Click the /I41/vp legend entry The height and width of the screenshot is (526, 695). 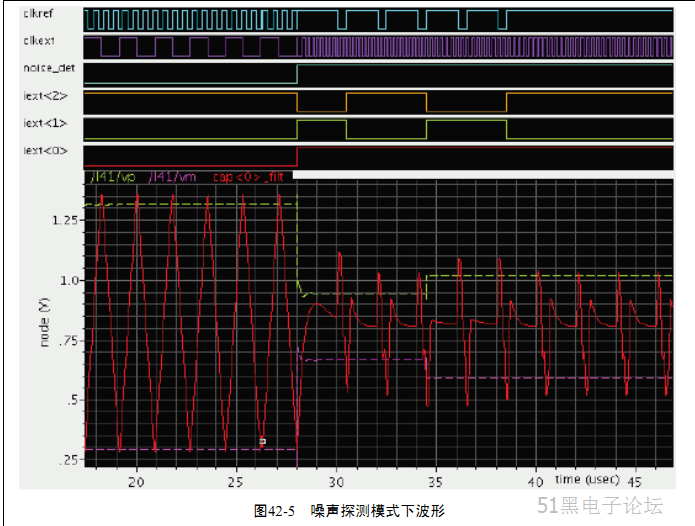113,177
